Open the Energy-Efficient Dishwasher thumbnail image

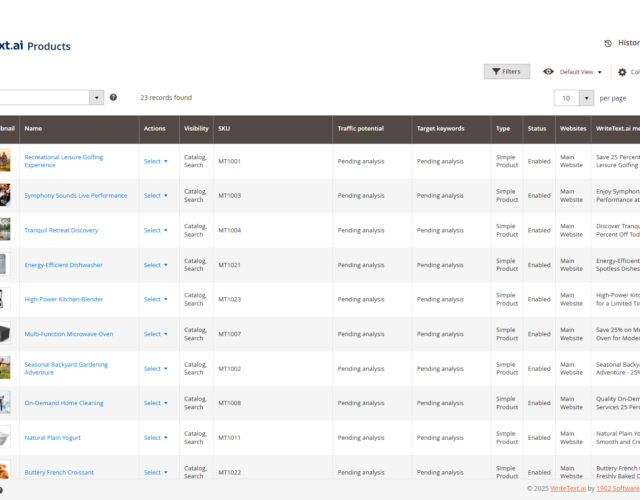tap(5, 265)
